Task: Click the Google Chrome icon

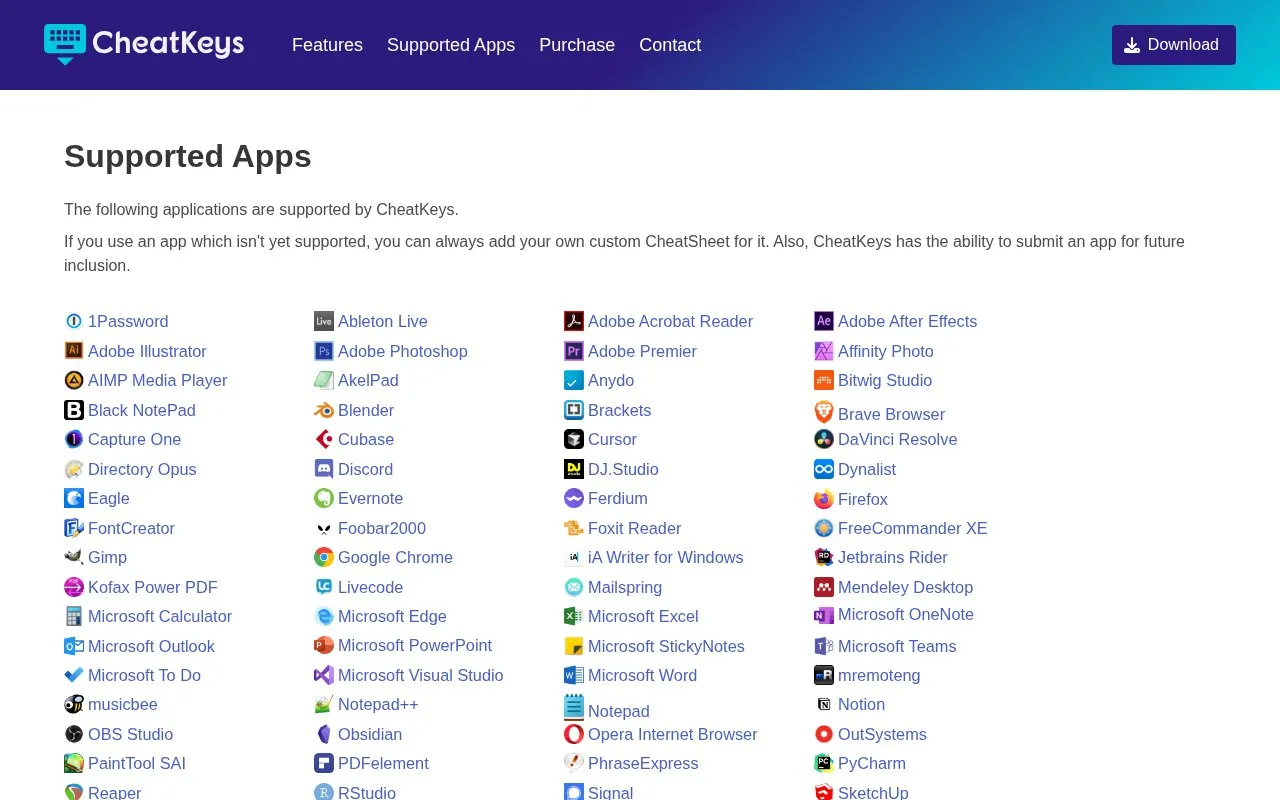Action: pyautogui.click(x=324, y=557)
